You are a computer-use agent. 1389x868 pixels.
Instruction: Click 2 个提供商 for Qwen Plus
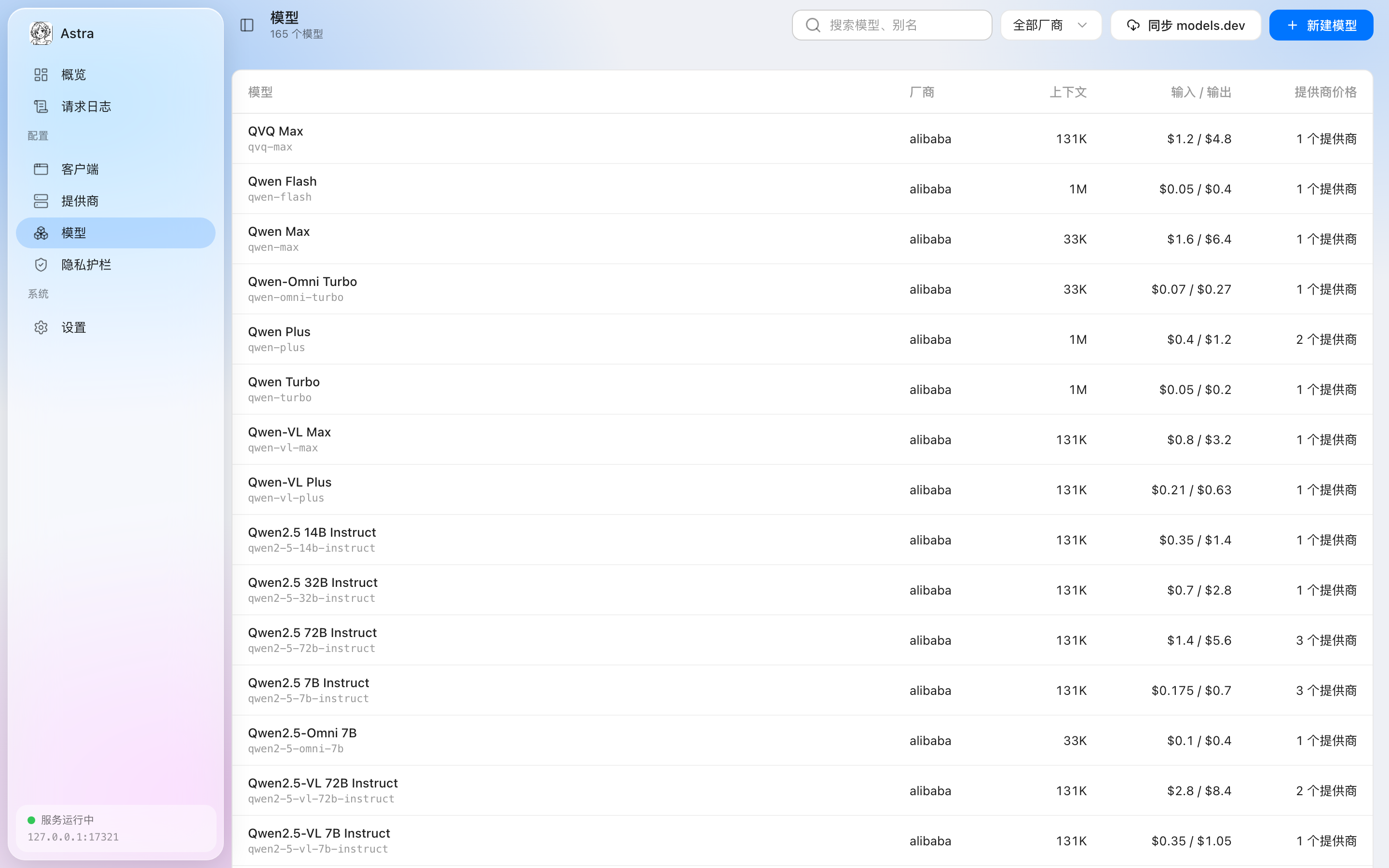1326,339
